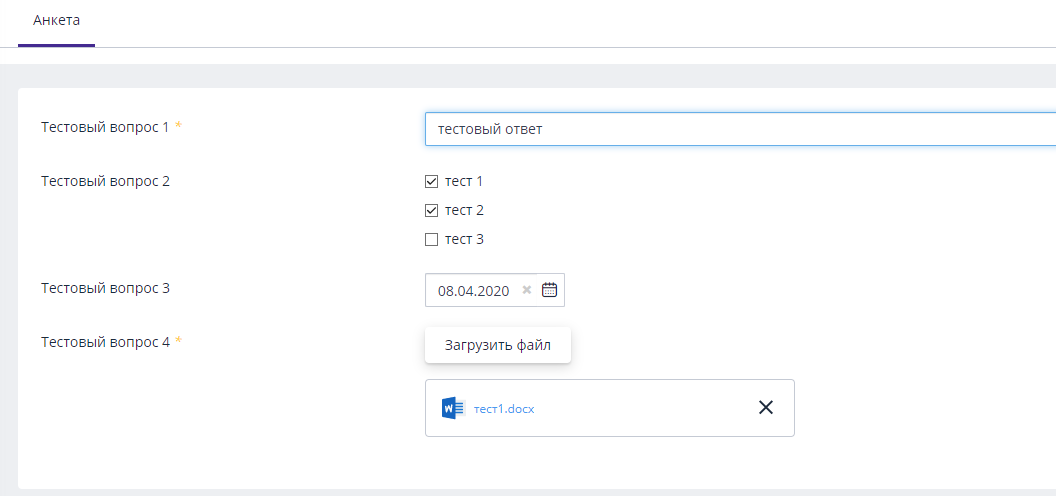
Task: Click the Тестовый вопрос 1 label
Action: 105,127
